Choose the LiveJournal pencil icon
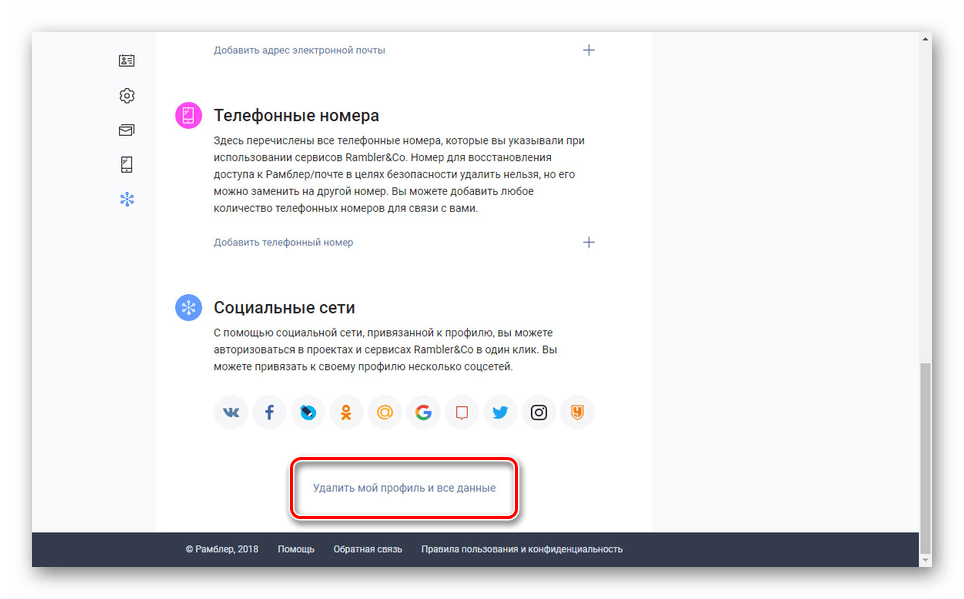 point(307,411)
